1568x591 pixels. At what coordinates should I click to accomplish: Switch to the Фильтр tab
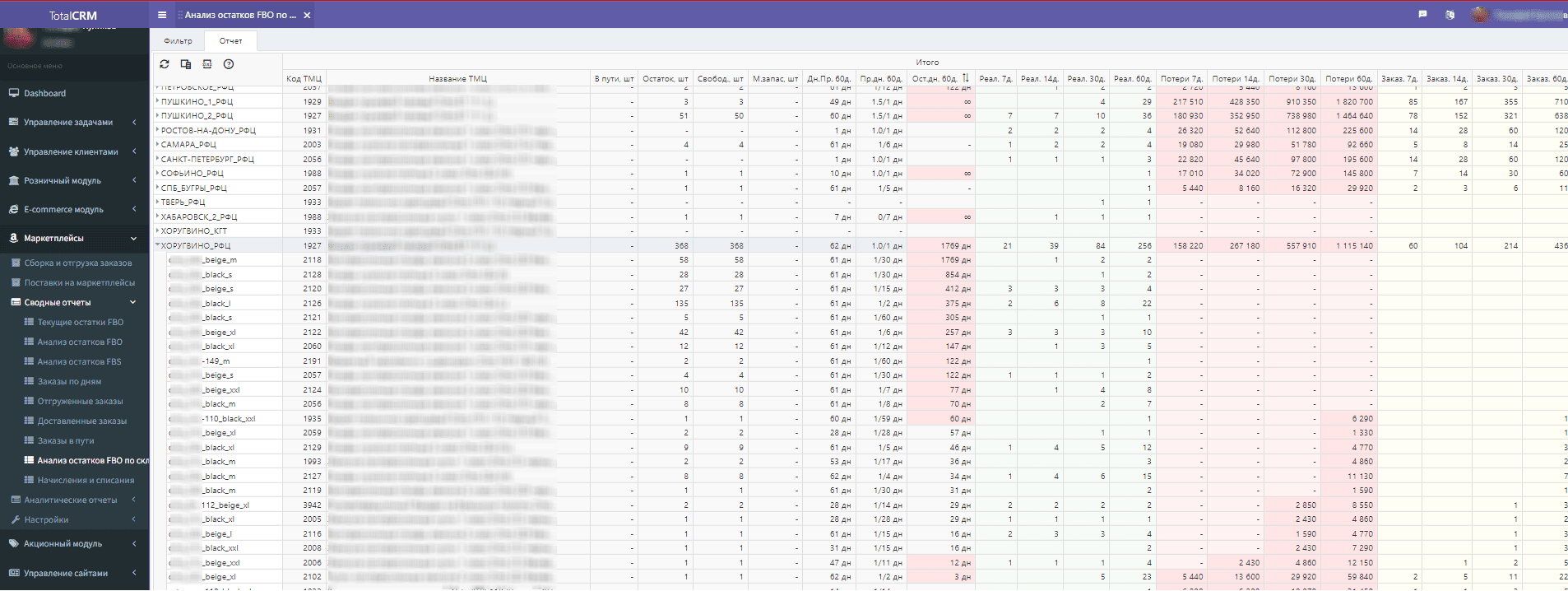[x=179, y=41]
